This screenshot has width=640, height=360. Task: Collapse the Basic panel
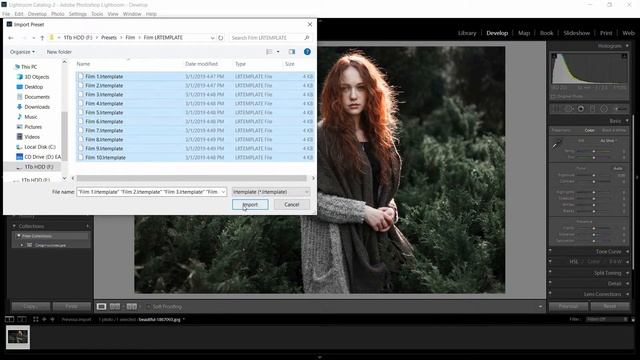pos(627,121)
